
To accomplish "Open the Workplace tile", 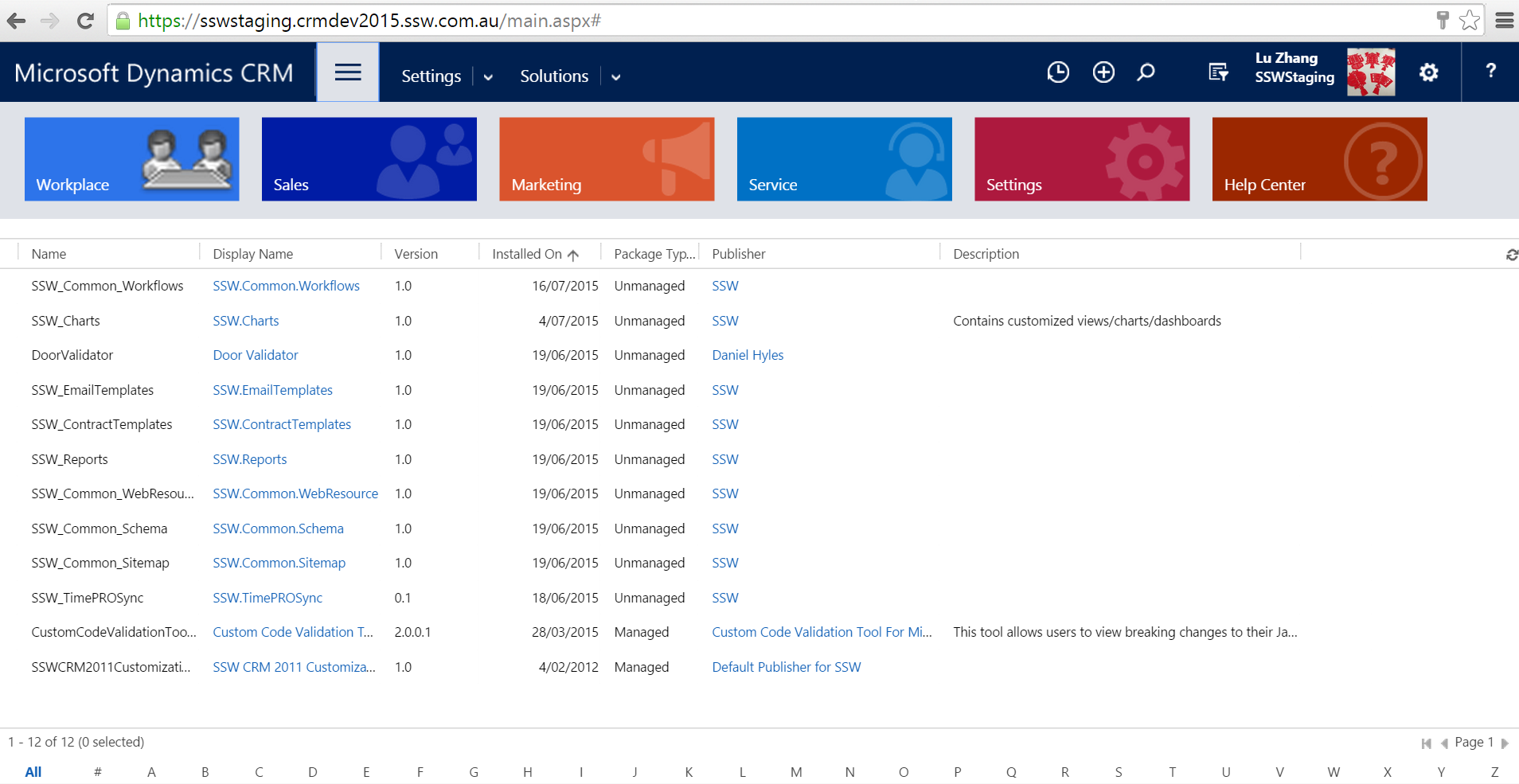I will pyautogui.click(x=131, y=159).
